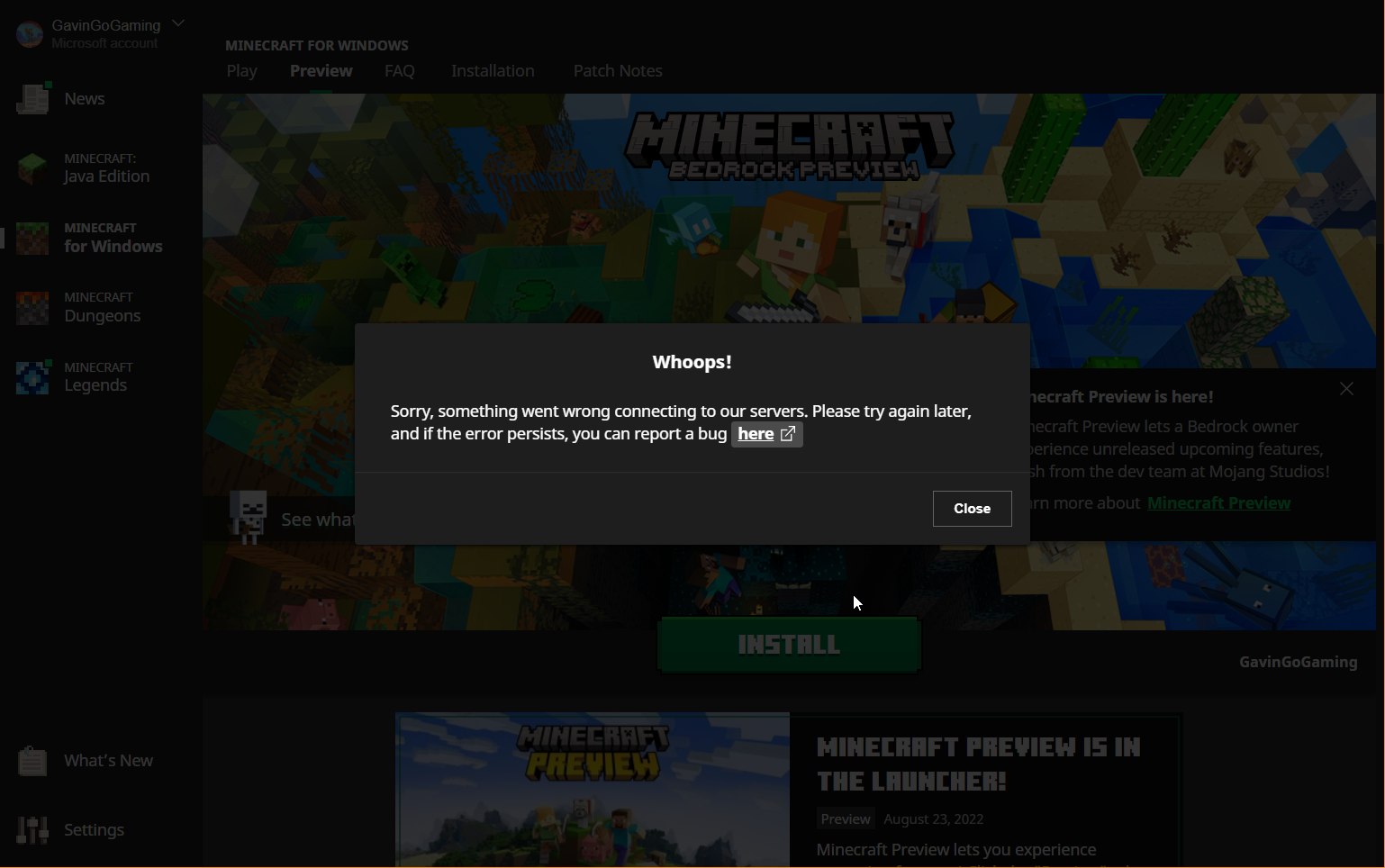
Task: Select the Minecraft Dungeons icon
Action: pyautogui.click(x=32, y=308)
